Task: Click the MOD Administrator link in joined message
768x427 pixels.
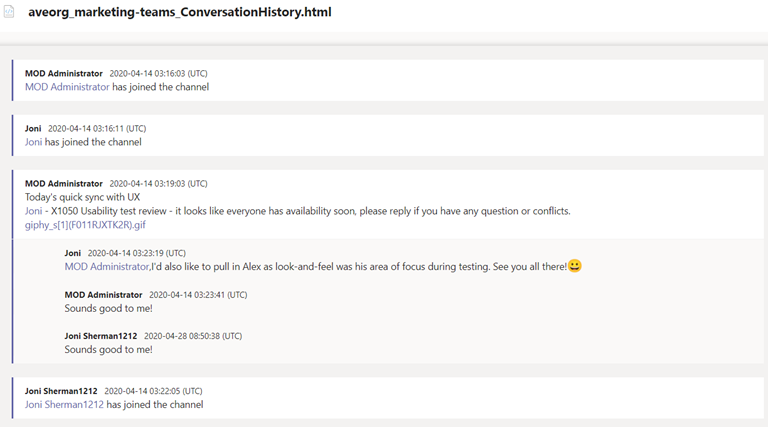Action: pyautogui.click(x=67, y=87)
